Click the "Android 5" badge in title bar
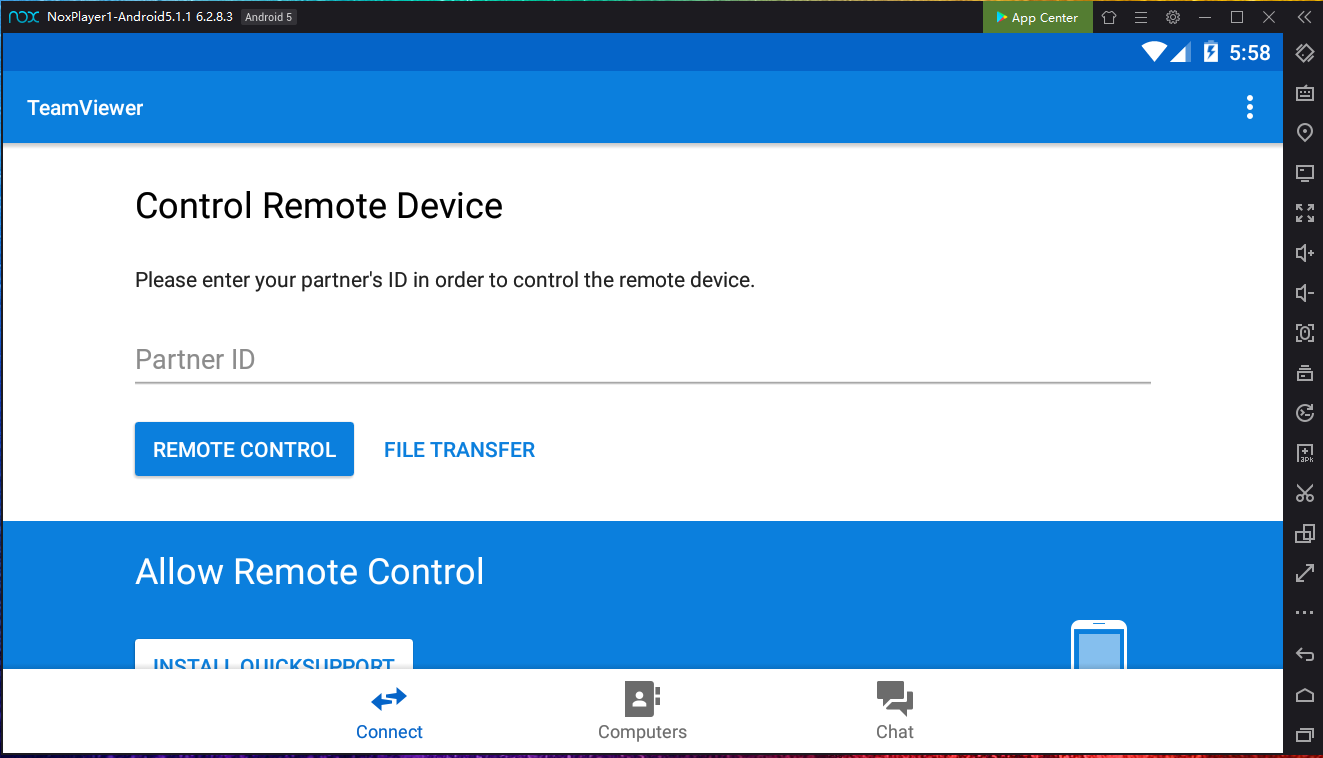The image size is (1323, 758). tap(269, 17)
